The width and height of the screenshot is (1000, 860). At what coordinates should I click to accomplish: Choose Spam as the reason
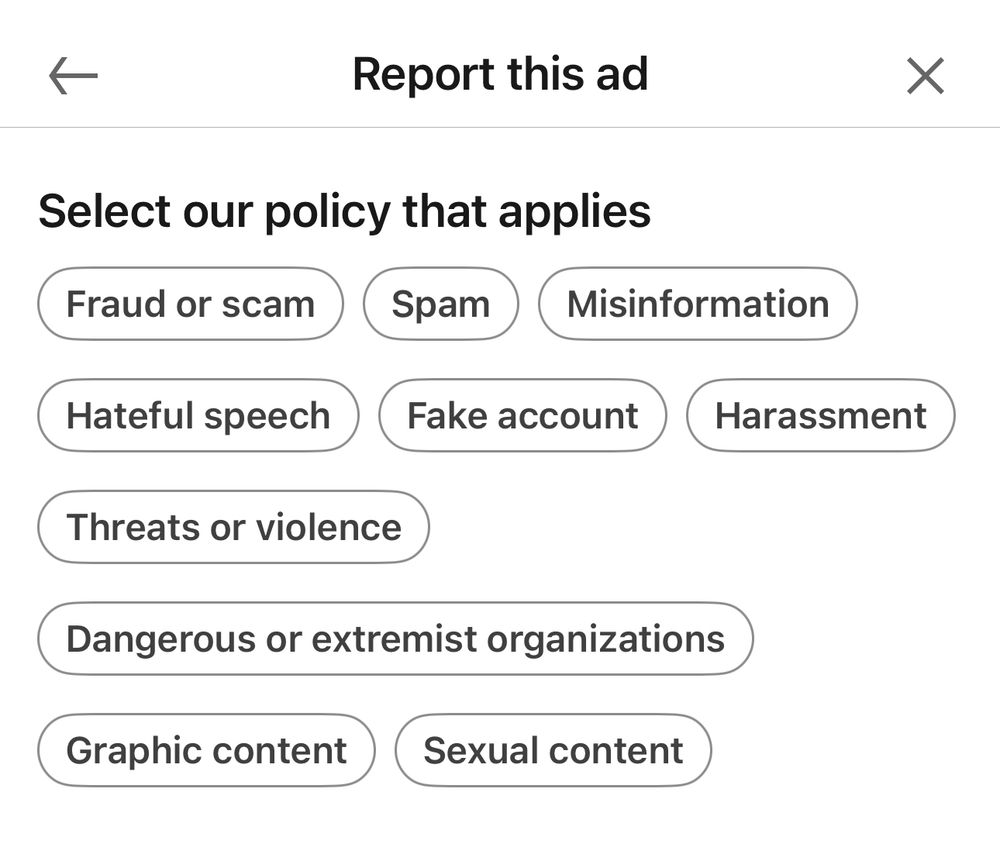coord(441,304)
